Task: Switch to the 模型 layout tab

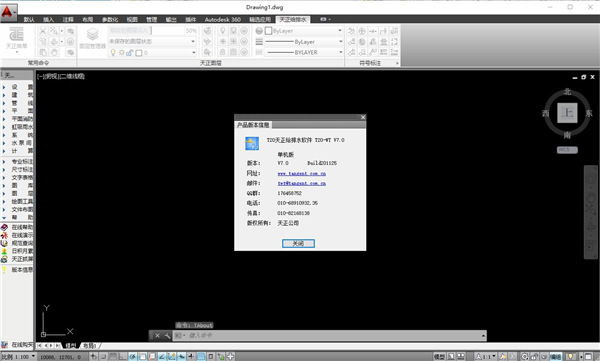Action: point(70,346)
